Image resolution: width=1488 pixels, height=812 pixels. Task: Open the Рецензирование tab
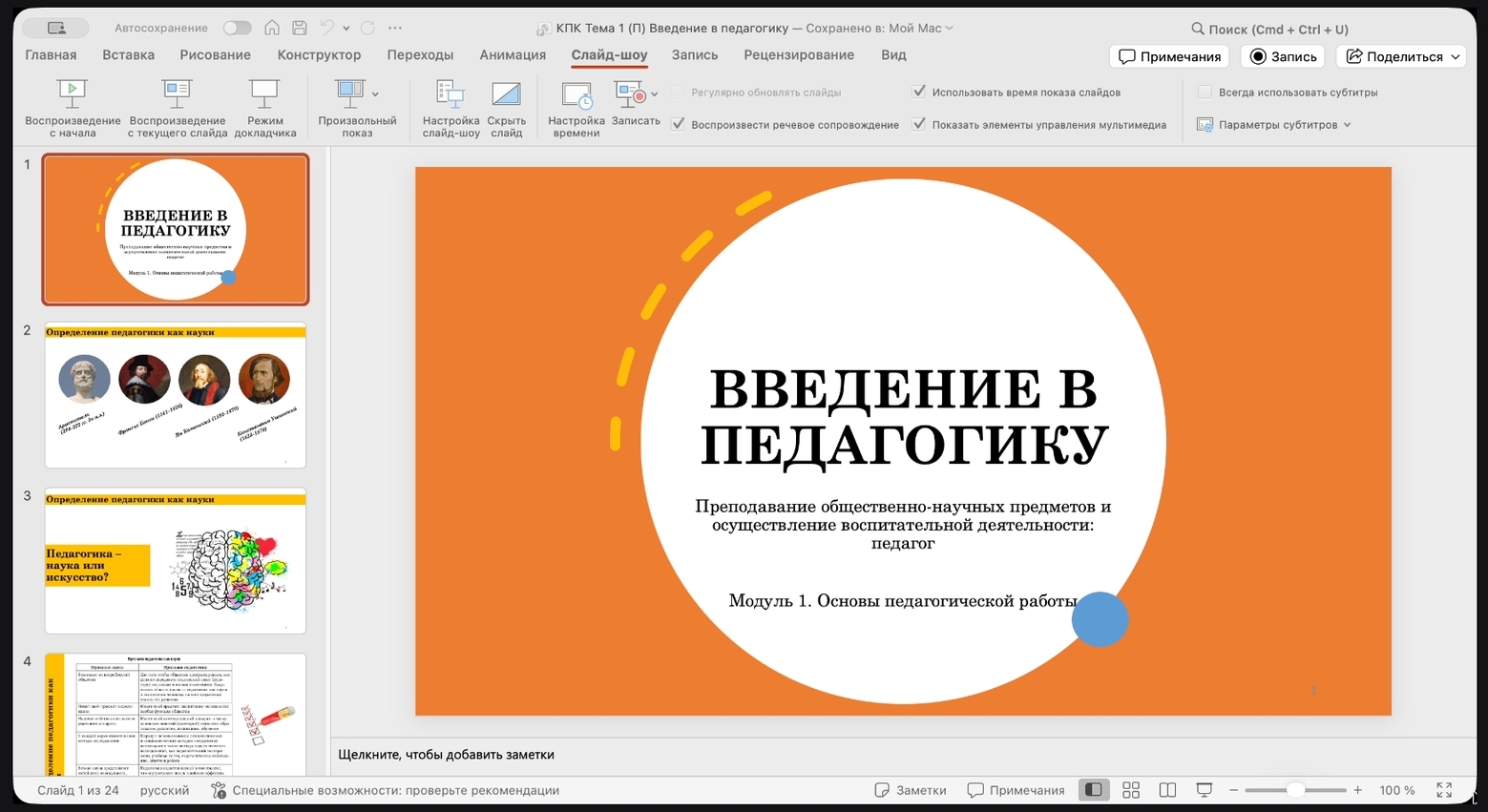click(799, 54)
